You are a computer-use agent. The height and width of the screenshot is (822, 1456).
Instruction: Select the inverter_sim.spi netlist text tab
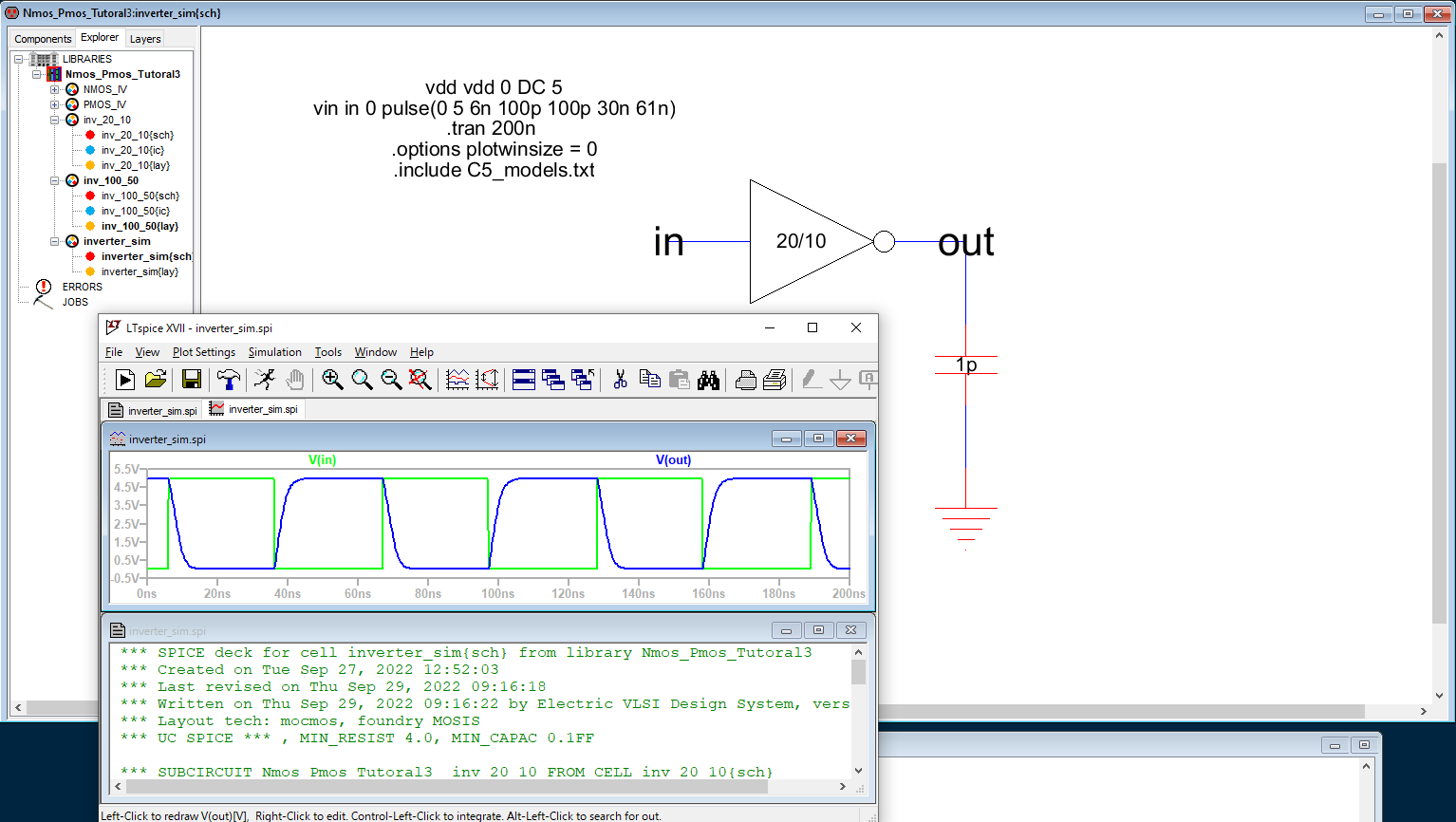tap(154, 410)
